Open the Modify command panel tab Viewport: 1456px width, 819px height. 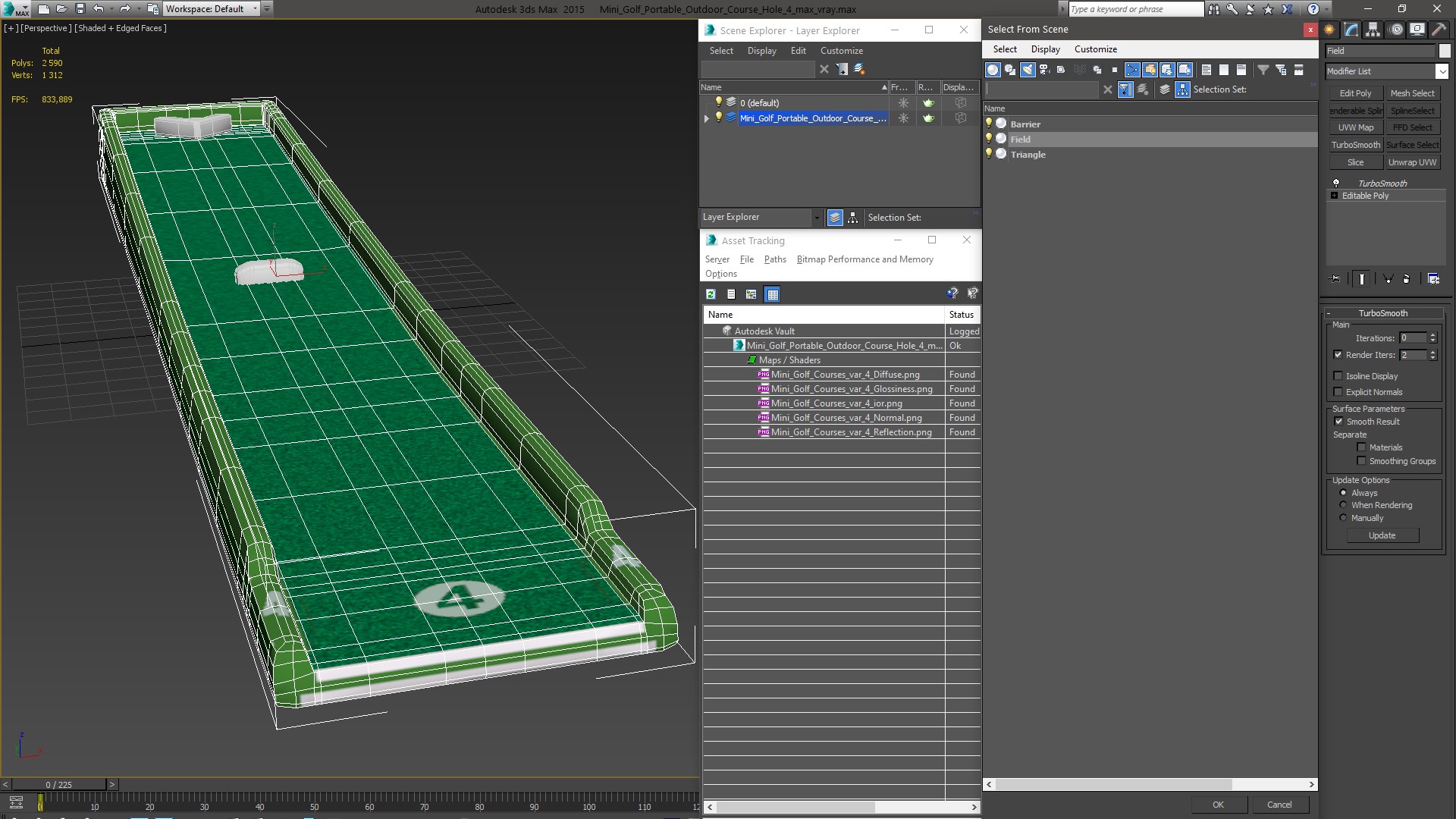coord(1351,30)
